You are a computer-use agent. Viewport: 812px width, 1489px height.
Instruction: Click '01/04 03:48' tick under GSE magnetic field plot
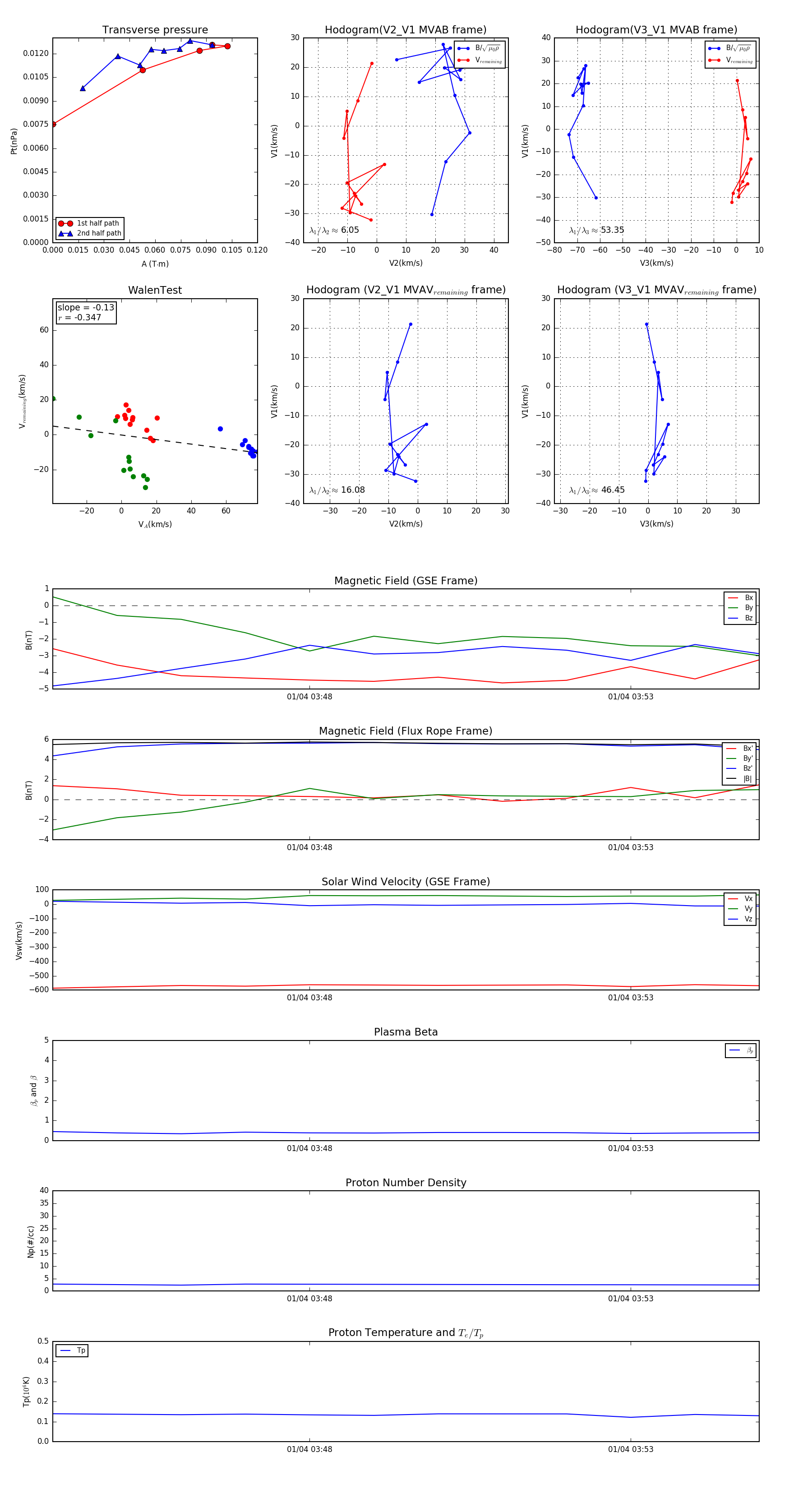309,697
